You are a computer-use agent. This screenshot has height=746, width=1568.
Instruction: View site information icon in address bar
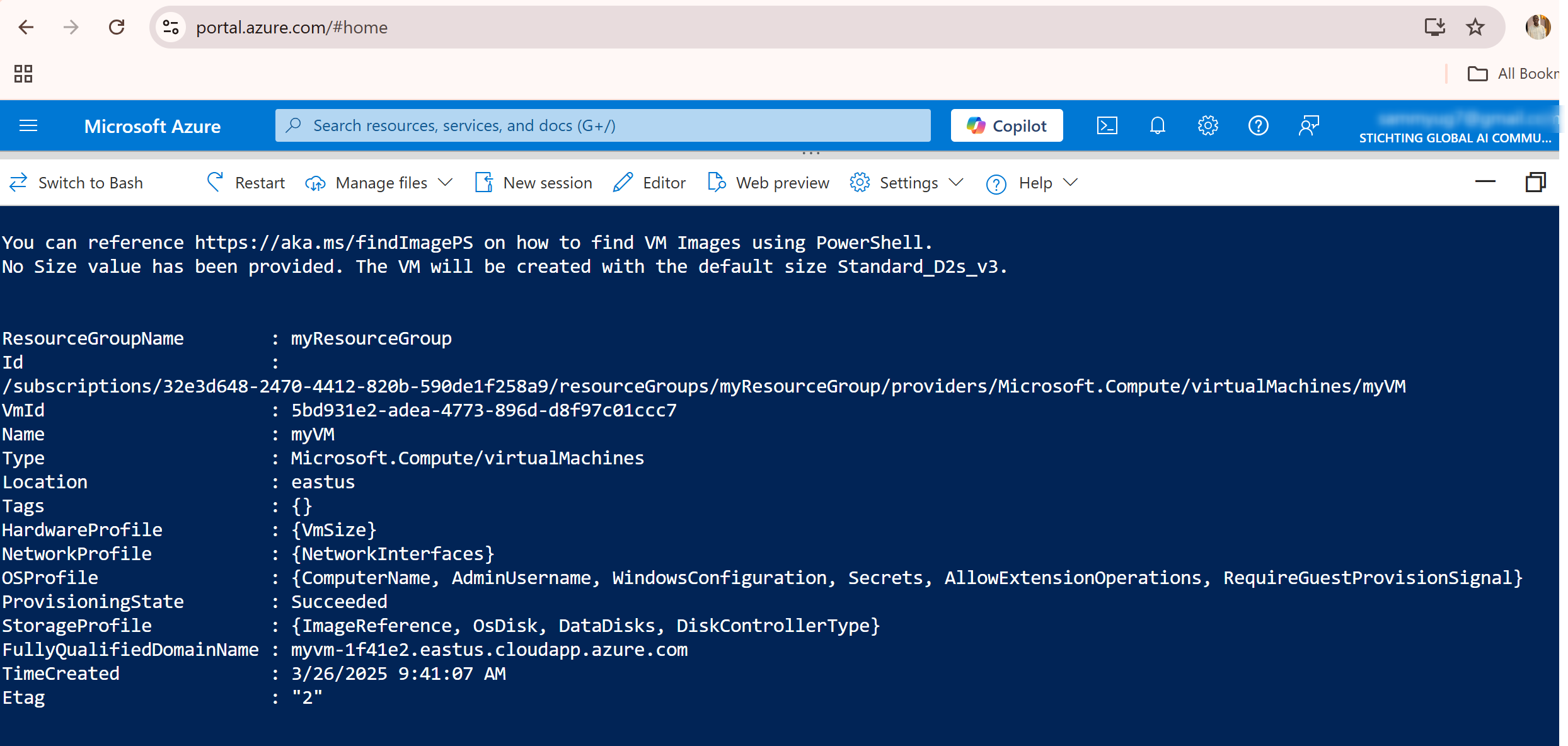(x=171, y=27)
